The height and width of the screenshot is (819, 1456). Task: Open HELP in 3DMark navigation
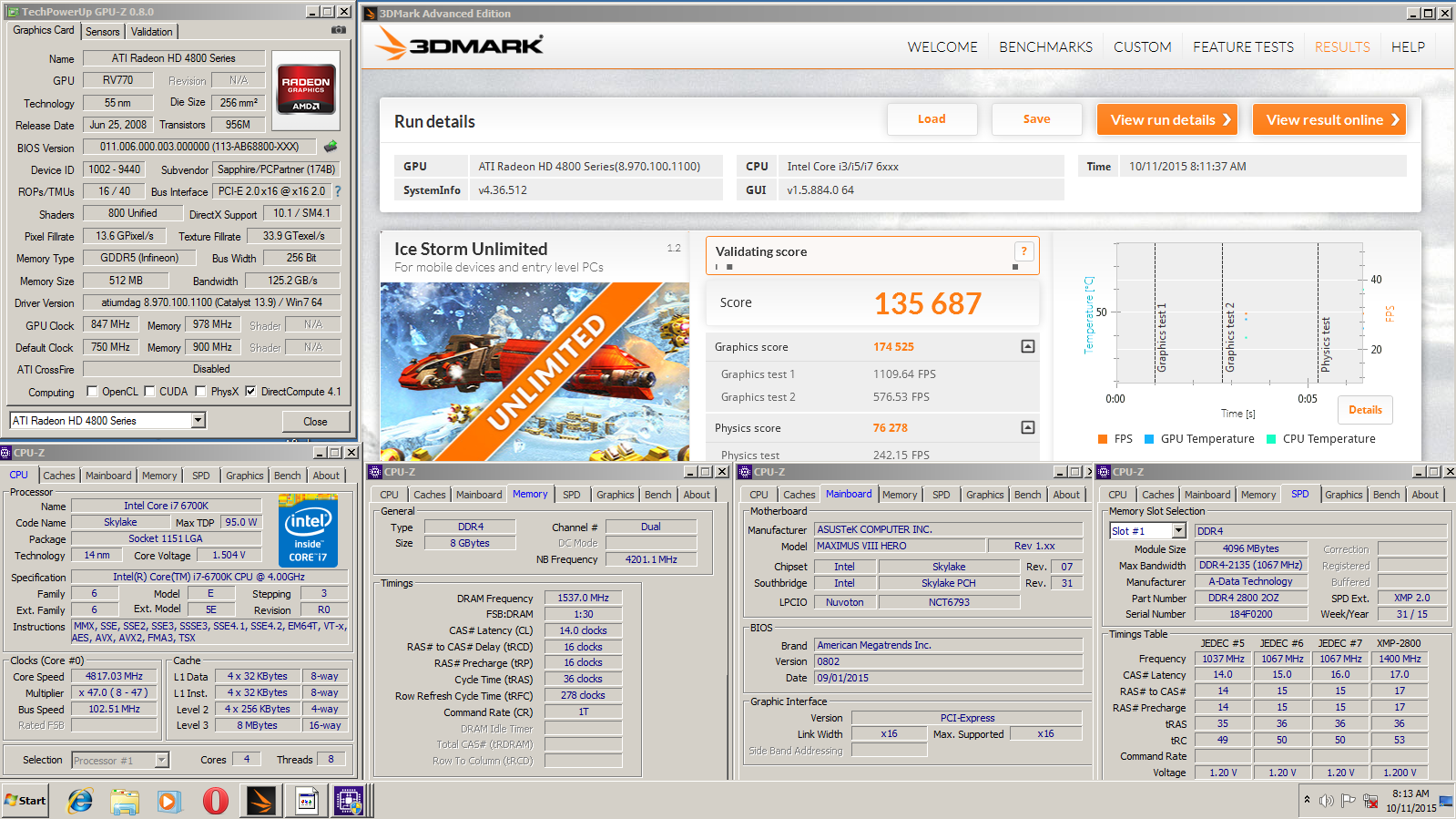pyautogui.click(x=1408, y=46)
